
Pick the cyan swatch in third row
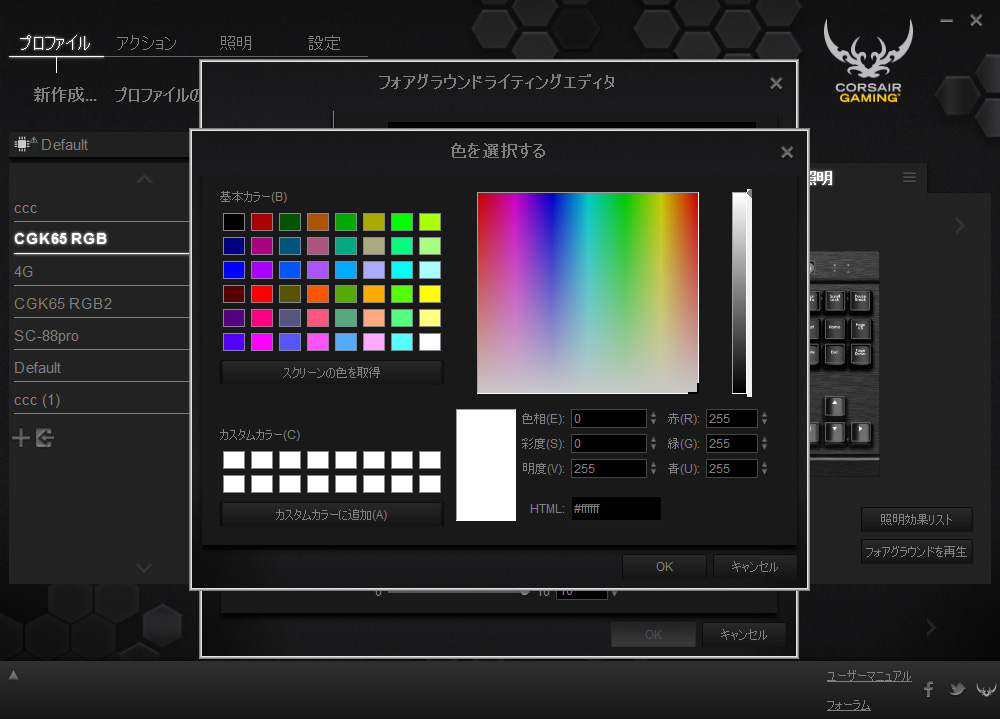point(402,270)
